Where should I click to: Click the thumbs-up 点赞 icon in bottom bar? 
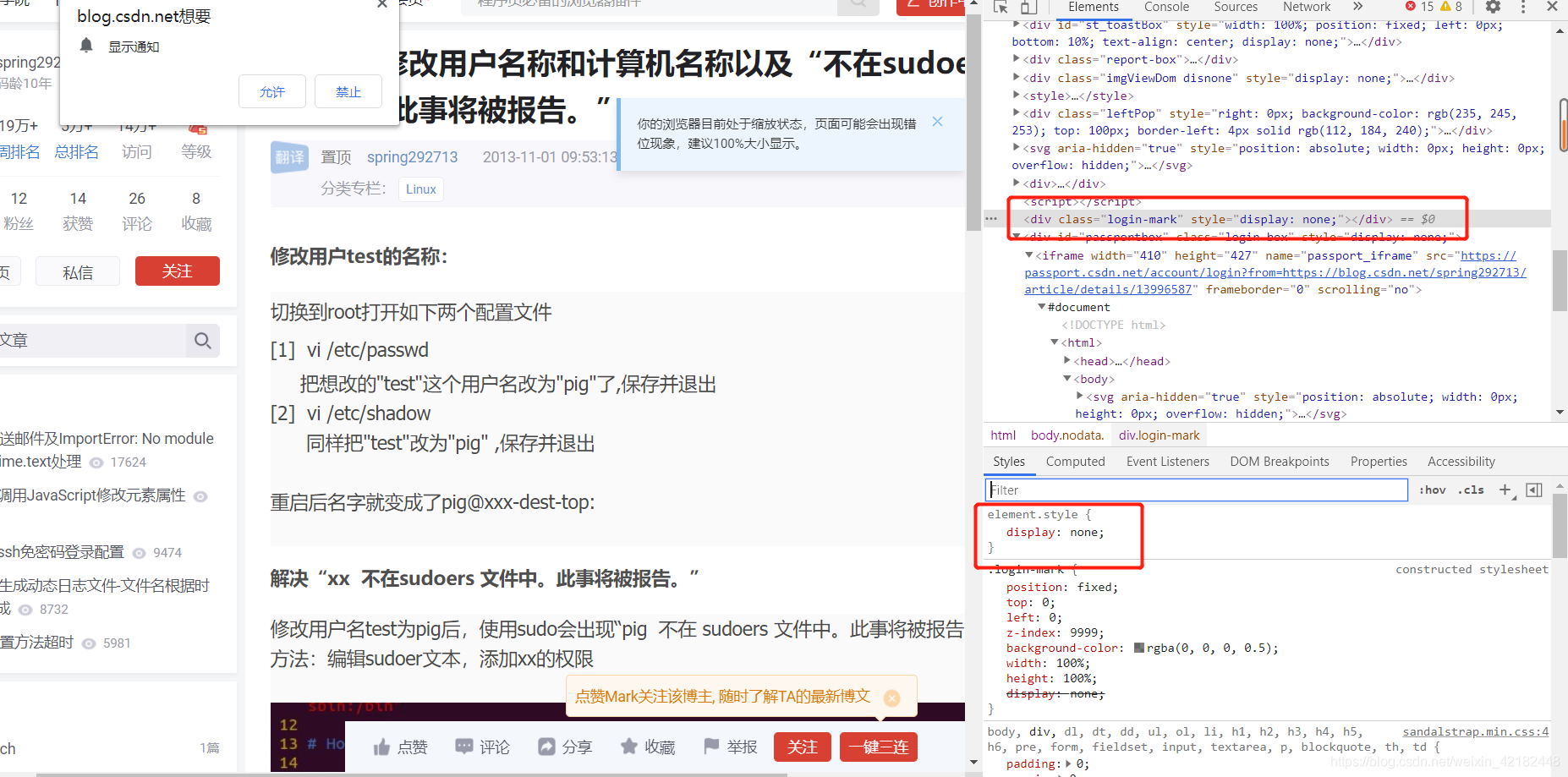[382, 747]
